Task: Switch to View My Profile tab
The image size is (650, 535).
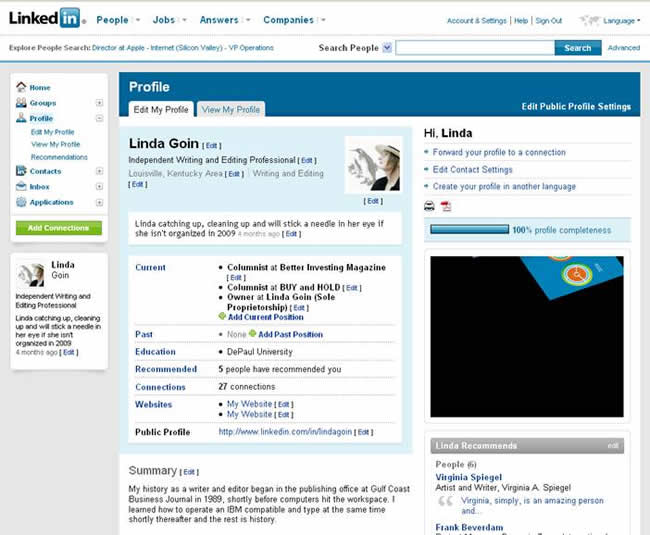Action: pos(231,109)
